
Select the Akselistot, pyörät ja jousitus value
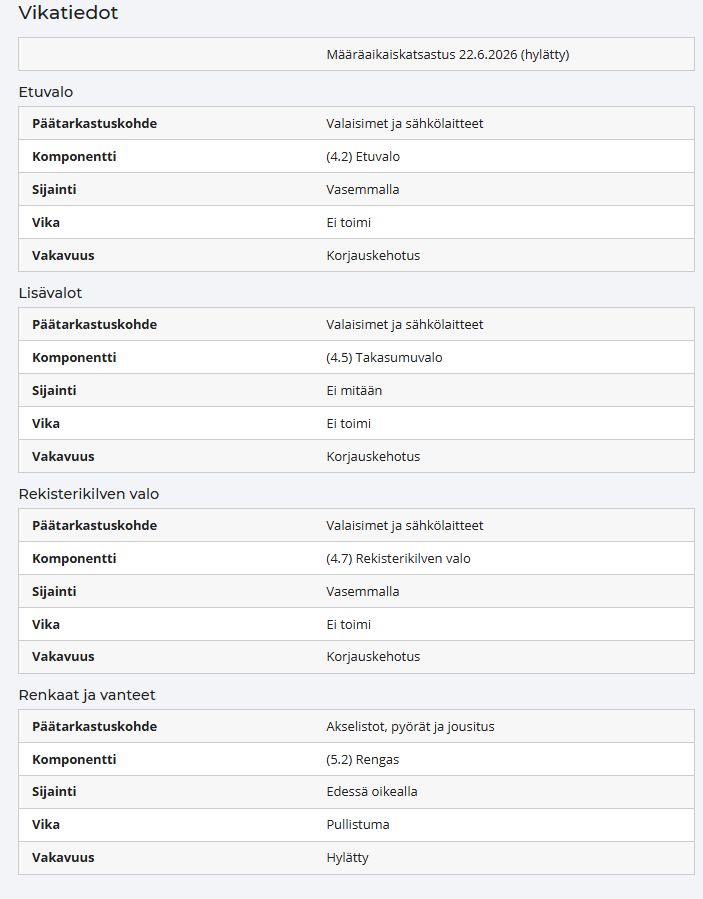[410, 726]
